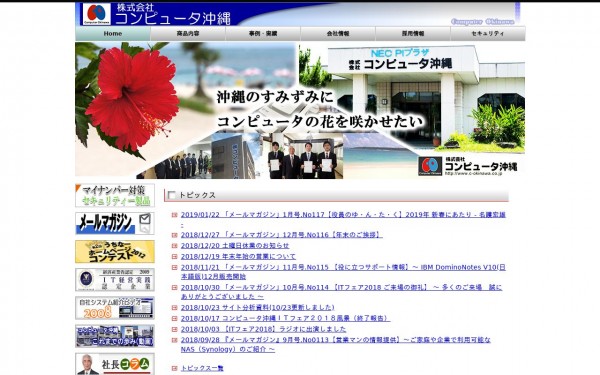Open the 会社情報 navigation tab
Screen dimensions: 600x375
338,34
